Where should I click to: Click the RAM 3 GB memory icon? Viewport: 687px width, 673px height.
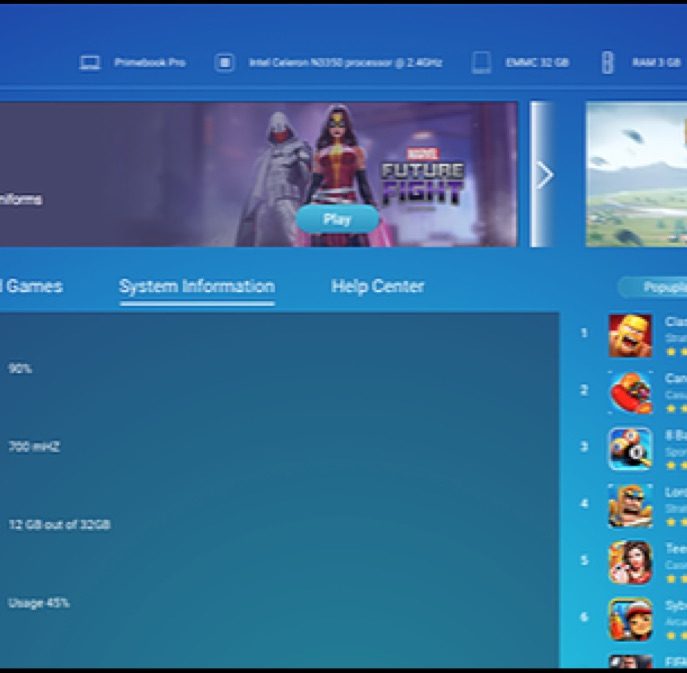click(607, 62)
